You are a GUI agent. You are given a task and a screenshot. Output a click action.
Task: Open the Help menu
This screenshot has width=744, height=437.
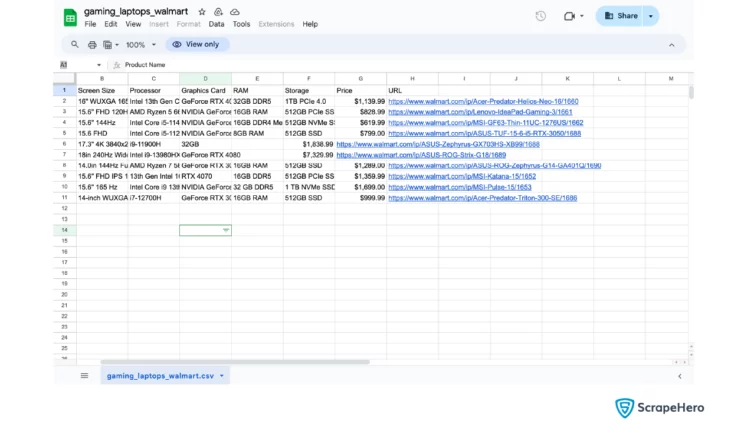pos(310,24)
